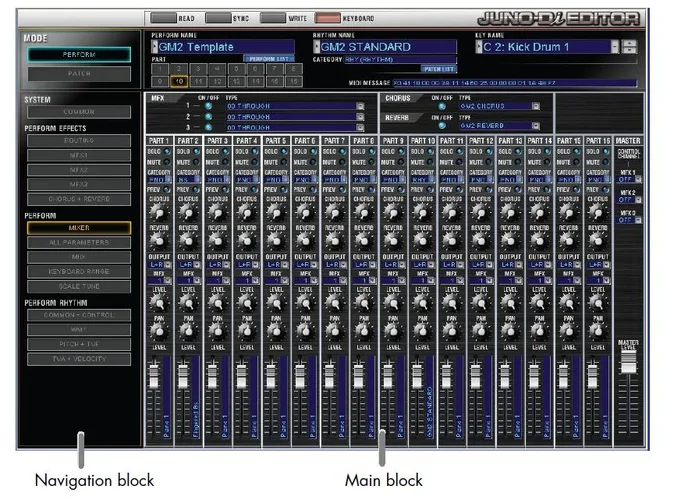
Task: Toggle MFX 3 on/off switch
Action: [208, 127]
